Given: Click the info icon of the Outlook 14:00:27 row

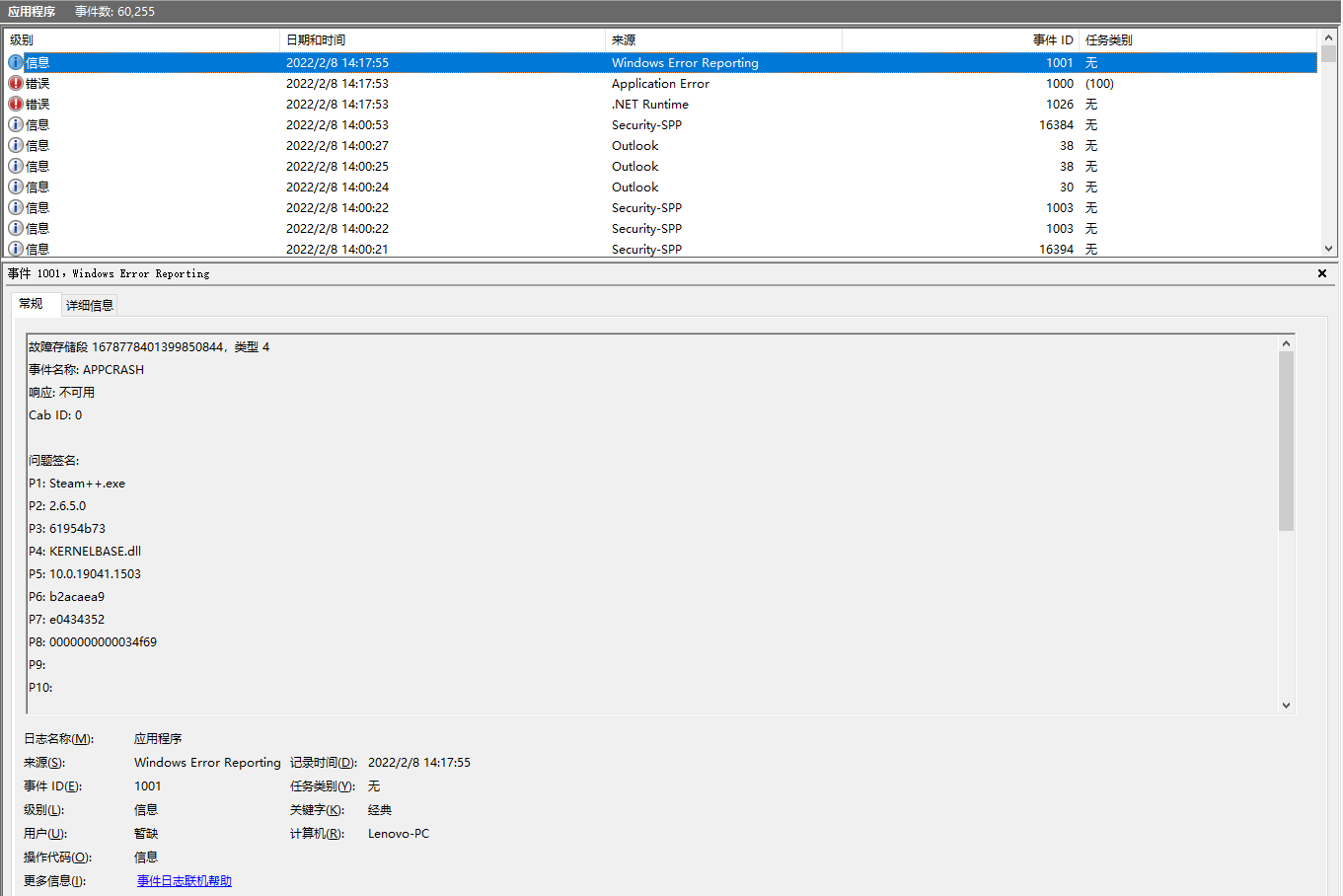Looking at the screenshot, I should [x=16, y=145].
